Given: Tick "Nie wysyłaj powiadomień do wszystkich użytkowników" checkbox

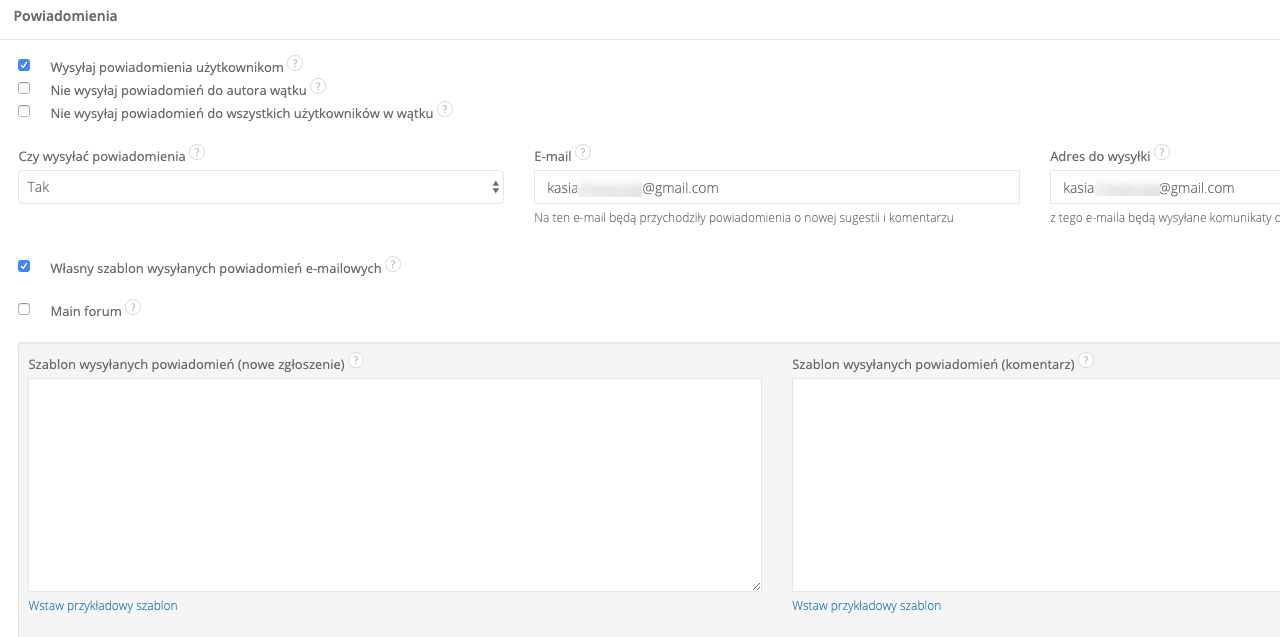Looking at the screenshot, I should [x=24, y=110].
